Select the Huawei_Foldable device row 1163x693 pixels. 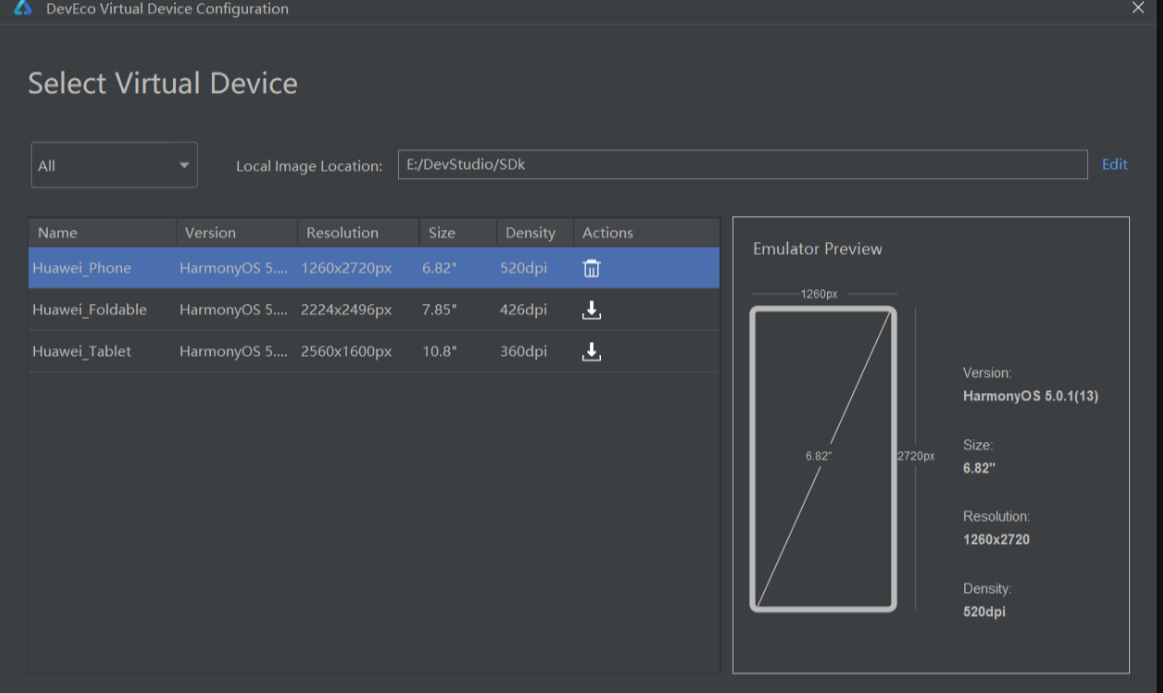click(374, 309)
